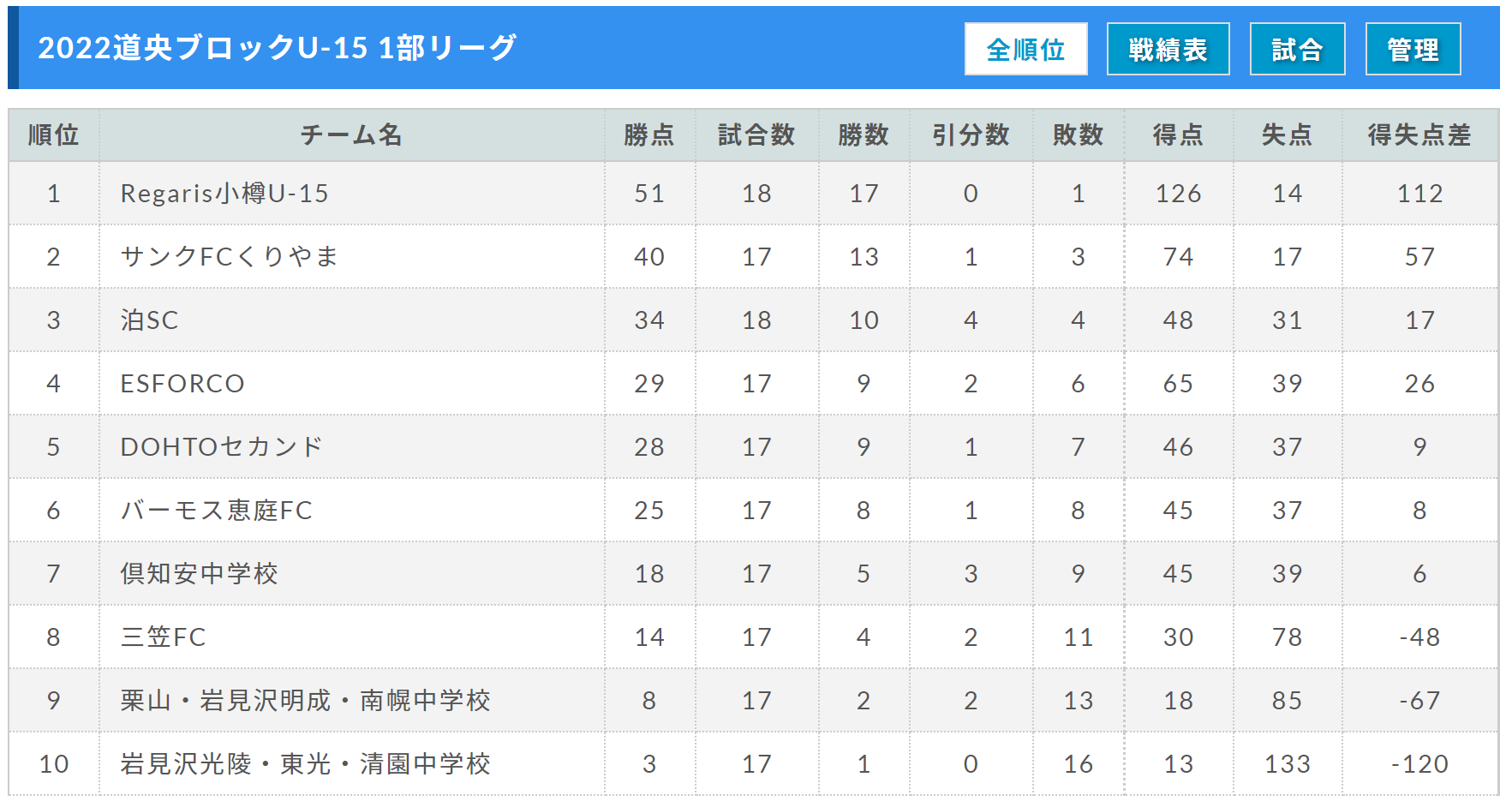Select the 得失点差 column header
Viewport: 1512px width, 807px height.
point(1419,134)
